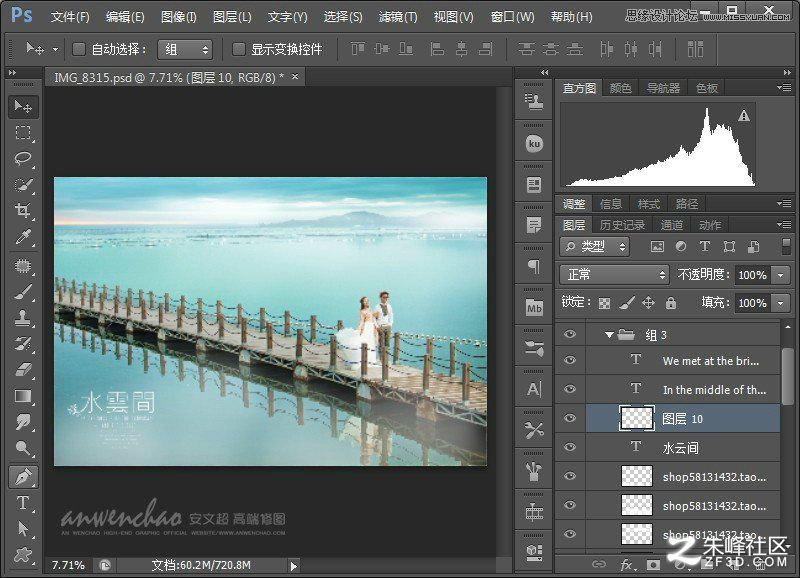Screen dimensions: 800x578
Task: Collapse the 组 3 layer group
Action: click(608, 335)
